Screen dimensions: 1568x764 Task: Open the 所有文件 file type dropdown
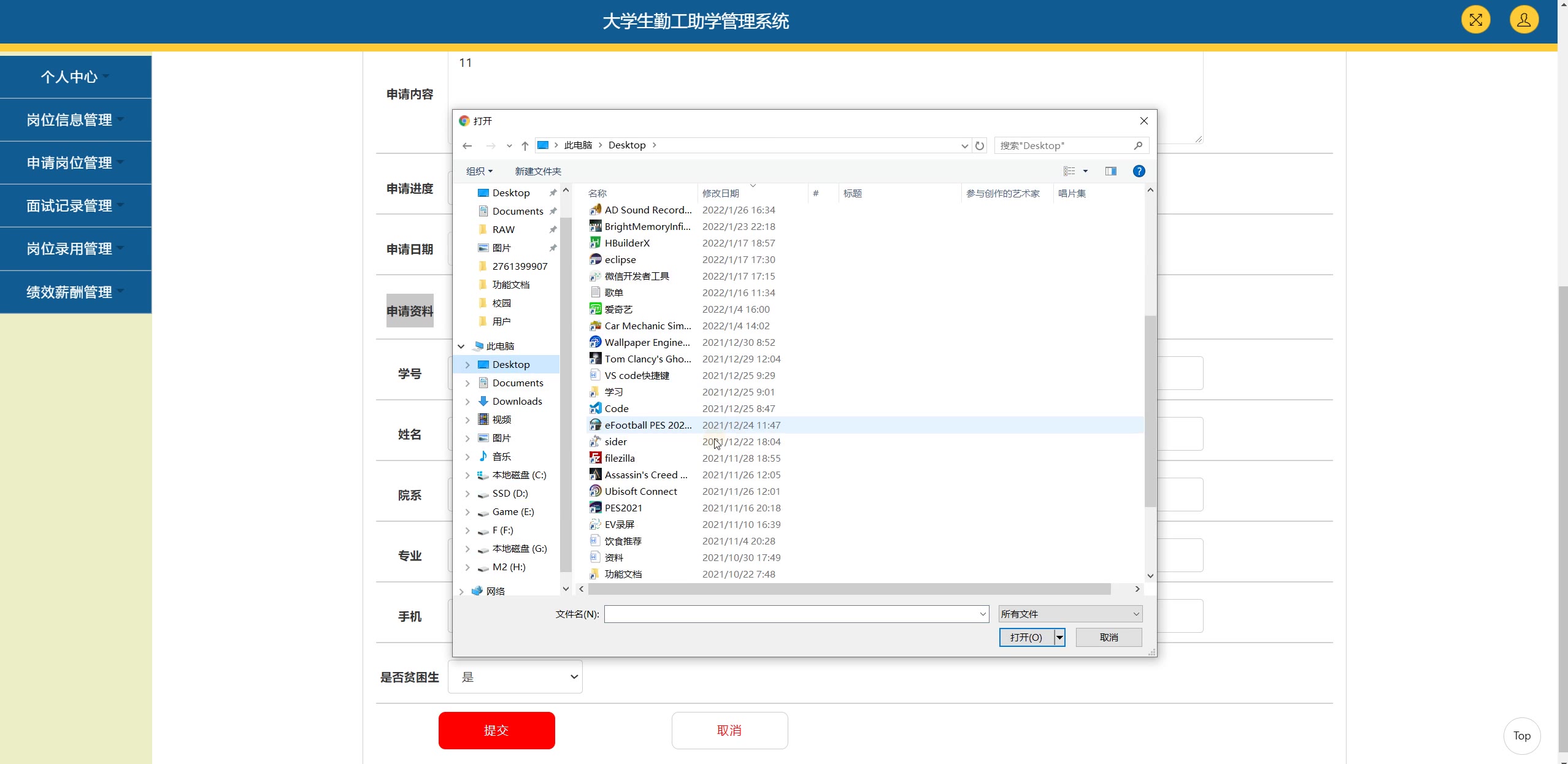(1069, 614)
